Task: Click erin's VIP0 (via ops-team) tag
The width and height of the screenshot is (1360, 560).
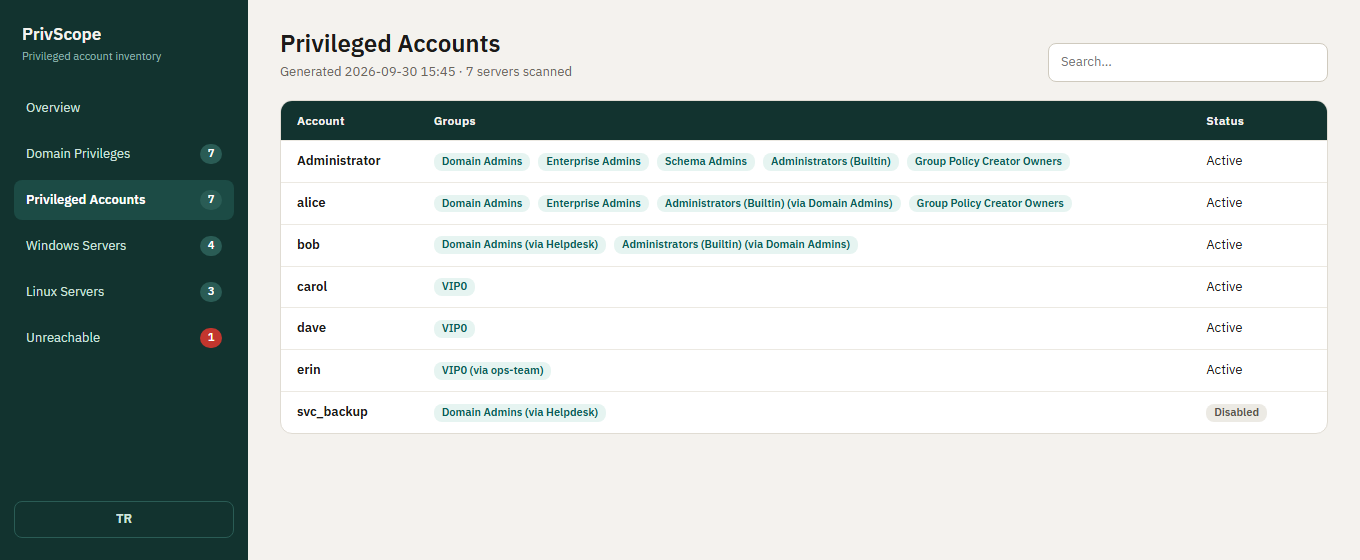Action: tap(492, 371)
